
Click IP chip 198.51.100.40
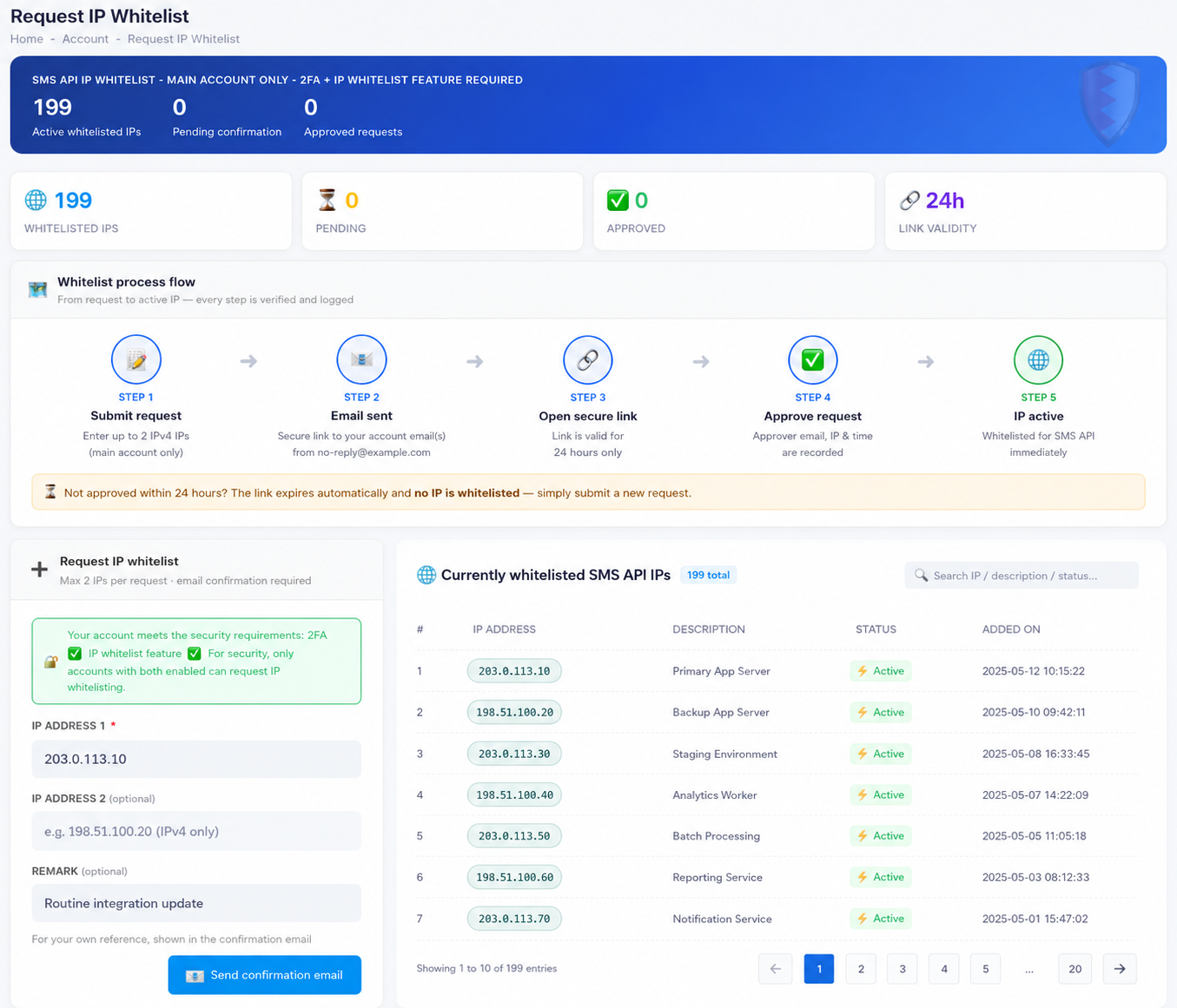pos(514,794)
